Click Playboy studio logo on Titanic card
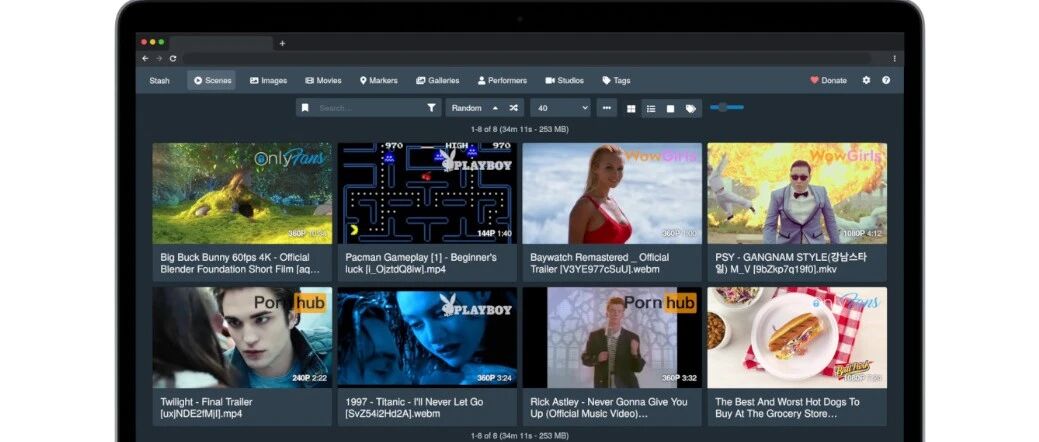 pyautogui.click(x=476, y=305)
